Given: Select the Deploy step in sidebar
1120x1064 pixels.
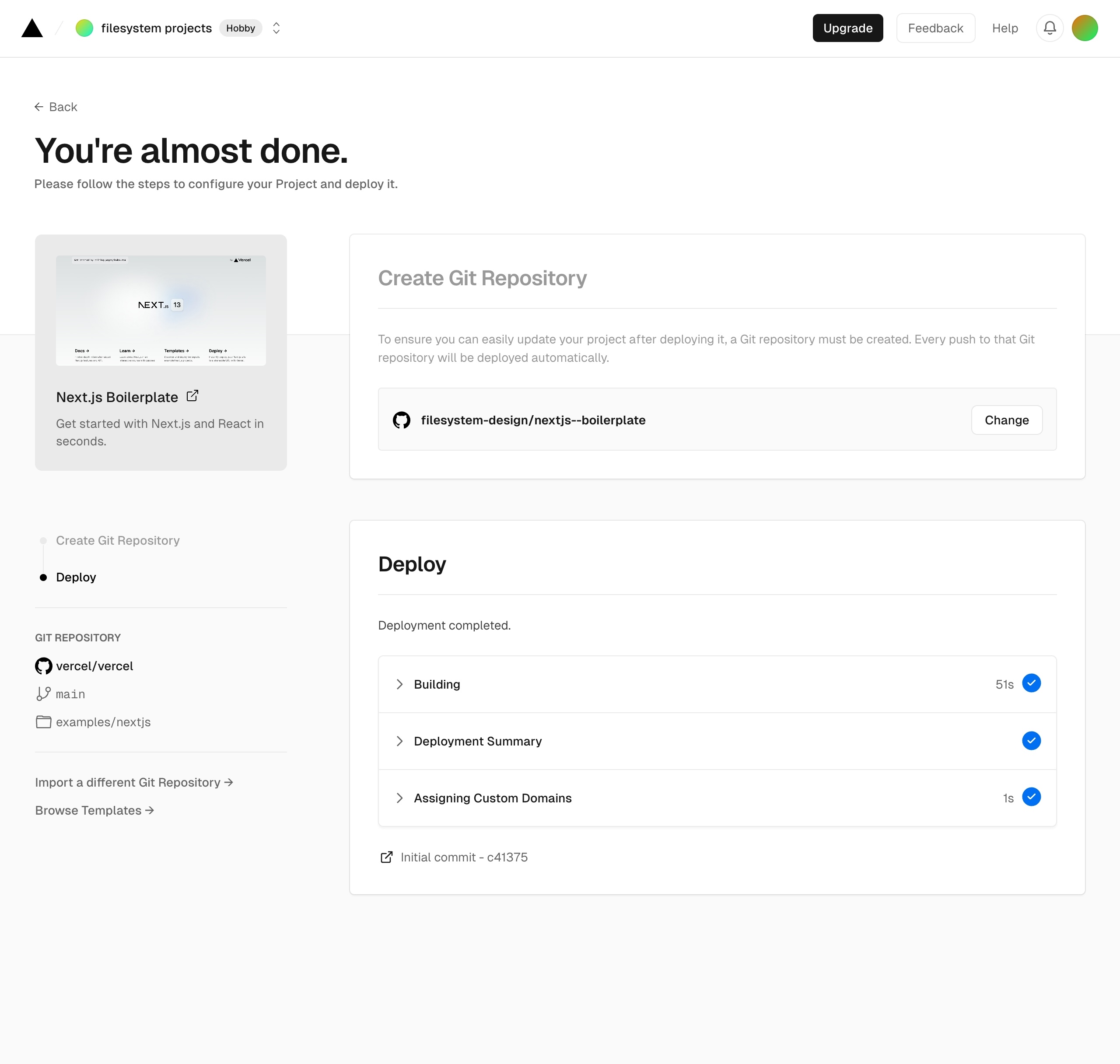Looking at the screenshot, I should [x=76, y=577].
